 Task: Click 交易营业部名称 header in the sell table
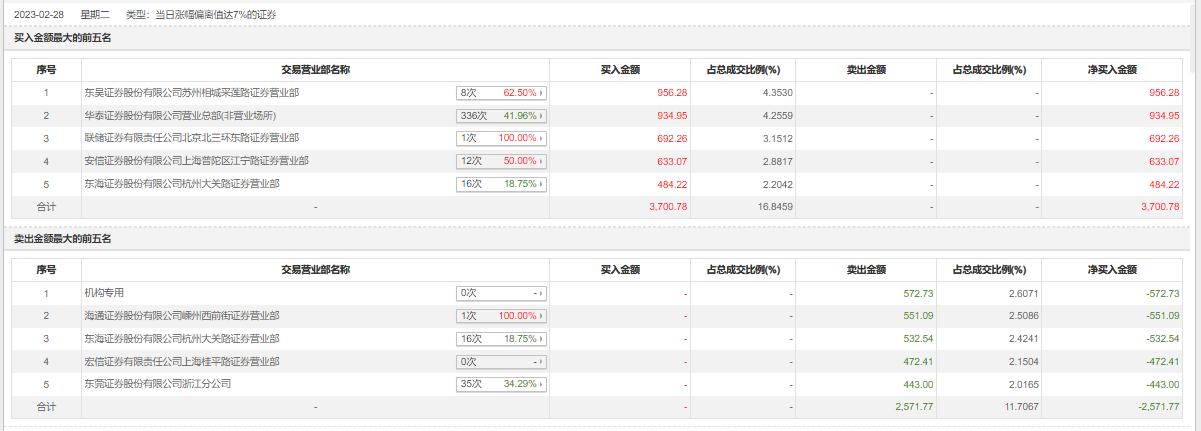pyautogui.click(x=315, y=270)
